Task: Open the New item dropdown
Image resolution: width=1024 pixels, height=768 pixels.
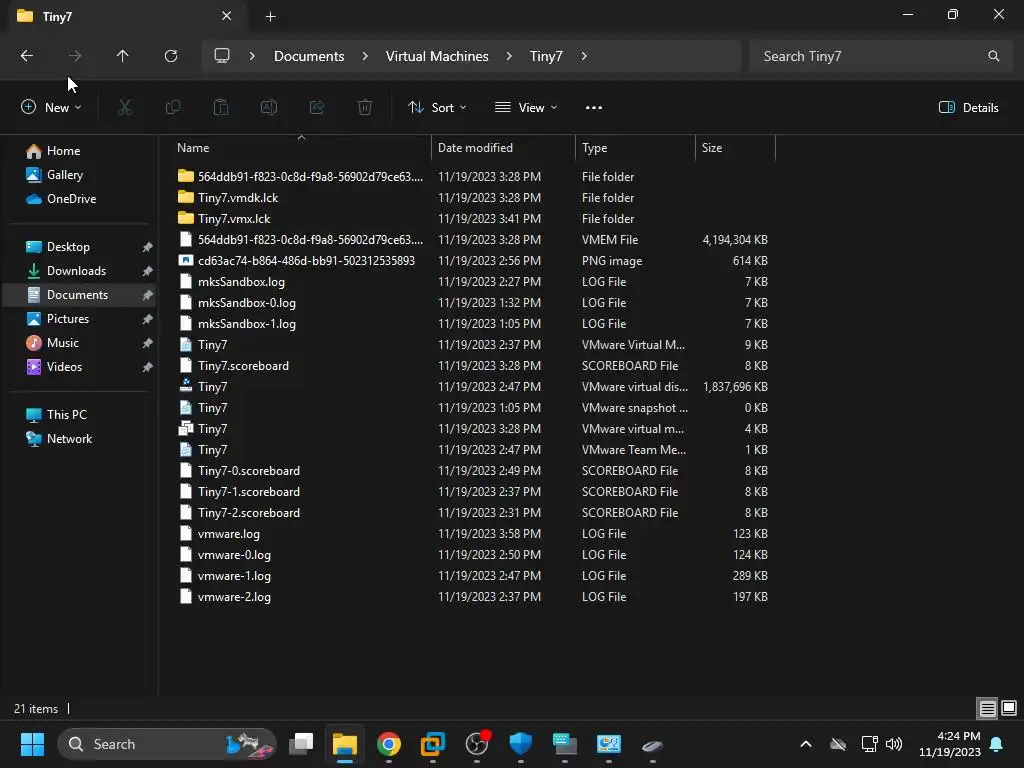Action: tap(51, 108)
